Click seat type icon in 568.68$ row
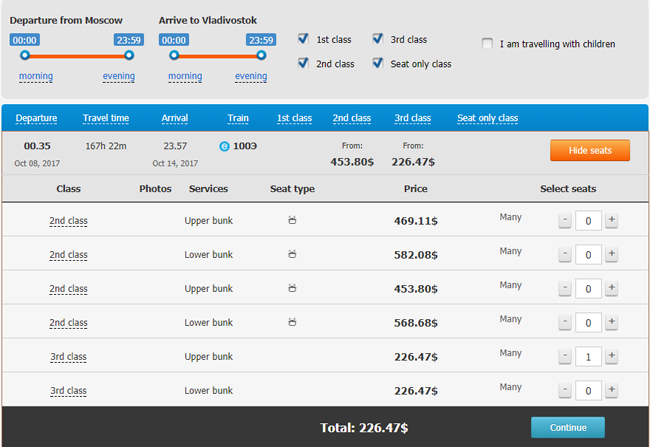Screen dimensions: 650x447 point(292,323)
